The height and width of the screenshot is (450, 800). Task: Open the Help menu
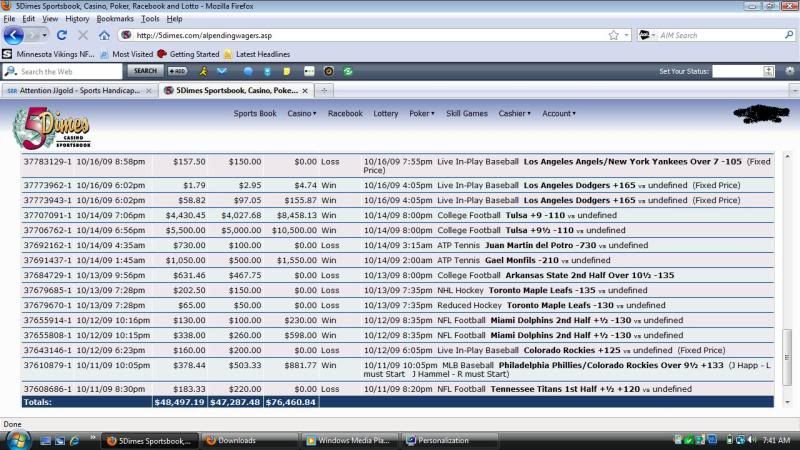(x=174, y=19)
